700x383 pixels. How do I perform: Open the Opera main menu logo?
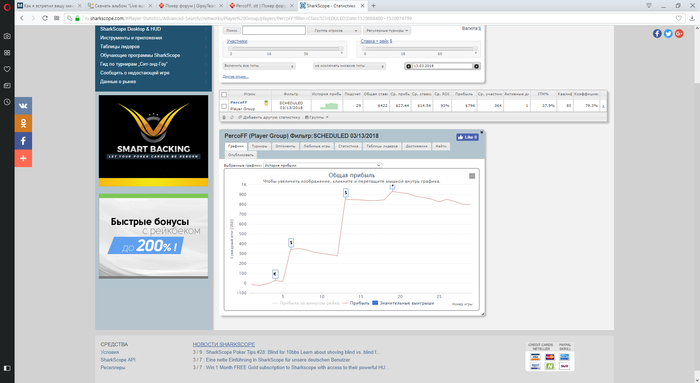[x=7, y=7]
